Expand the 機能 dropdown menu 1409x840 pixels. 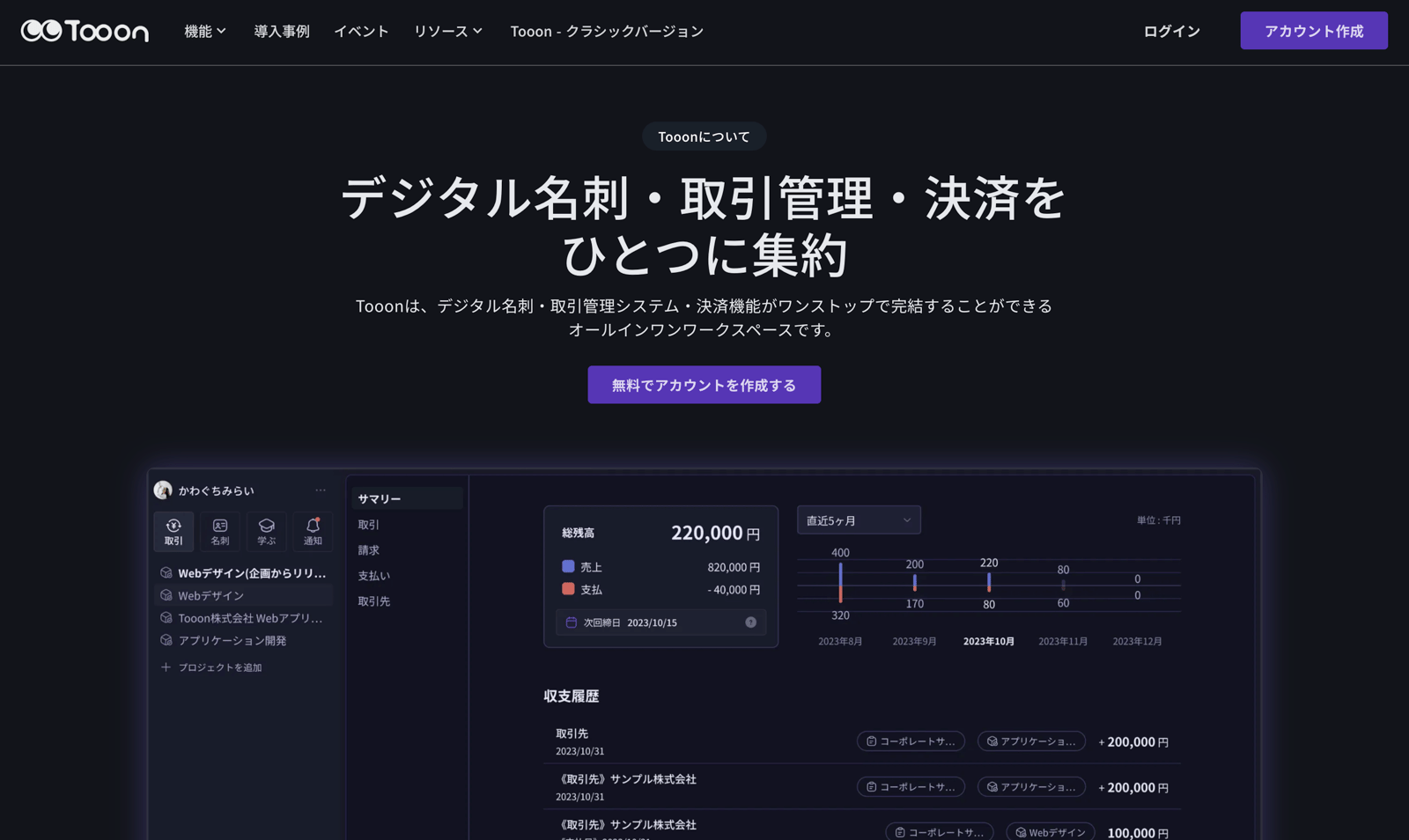[205, 31]
